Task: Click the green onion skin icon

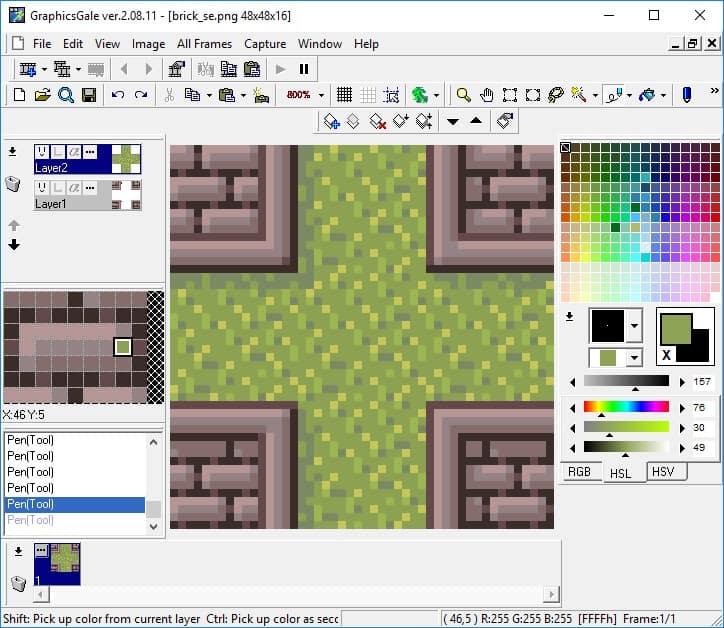Action: pos(420,95)
